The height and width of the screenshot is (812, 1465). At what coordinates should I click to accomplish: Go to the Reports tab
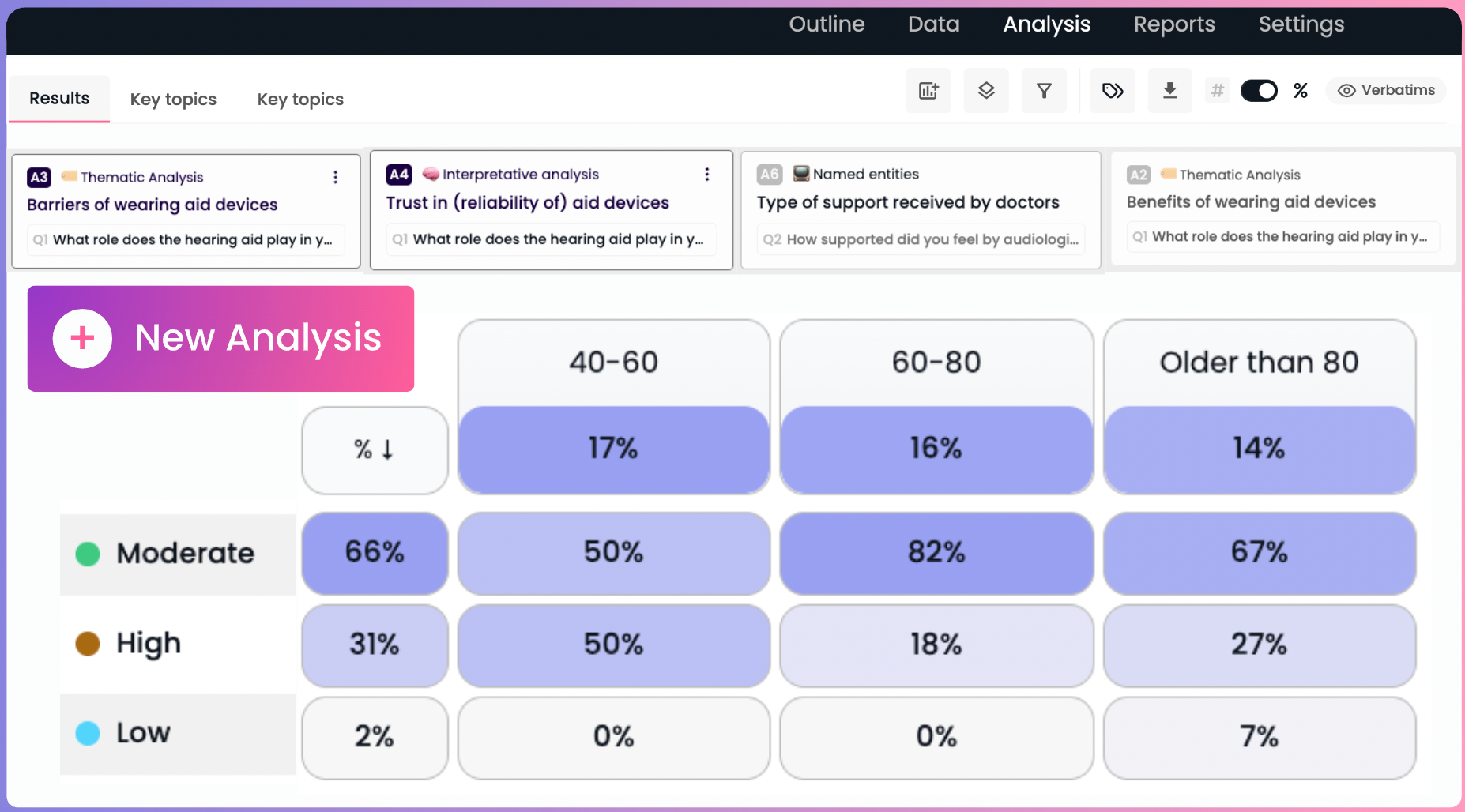1174,24
